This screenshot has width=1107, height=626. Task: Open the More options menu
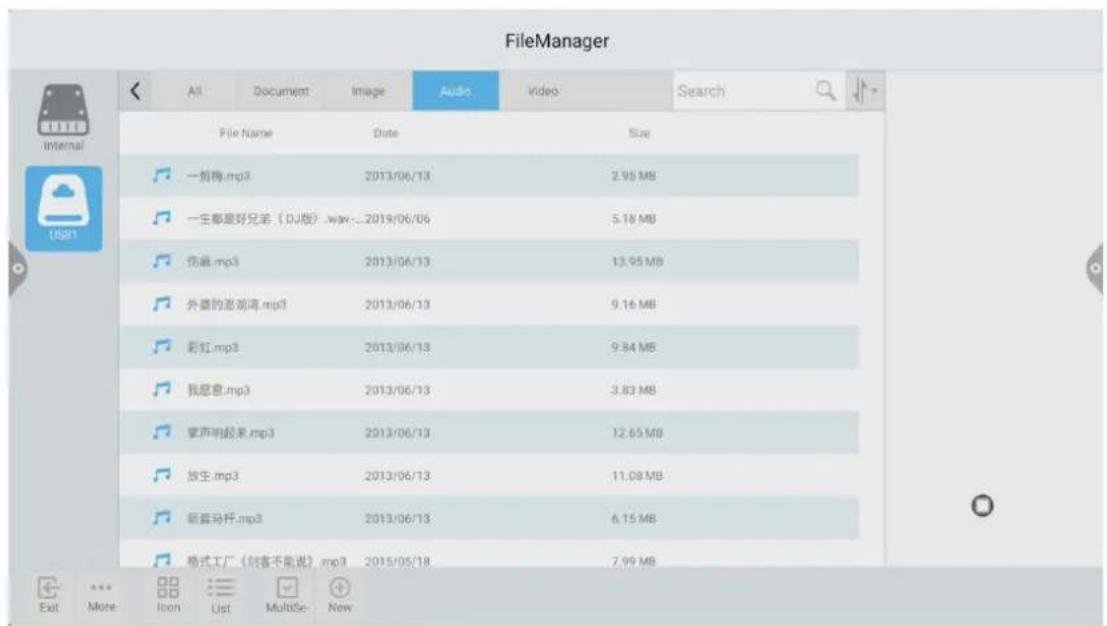point(102,596)
